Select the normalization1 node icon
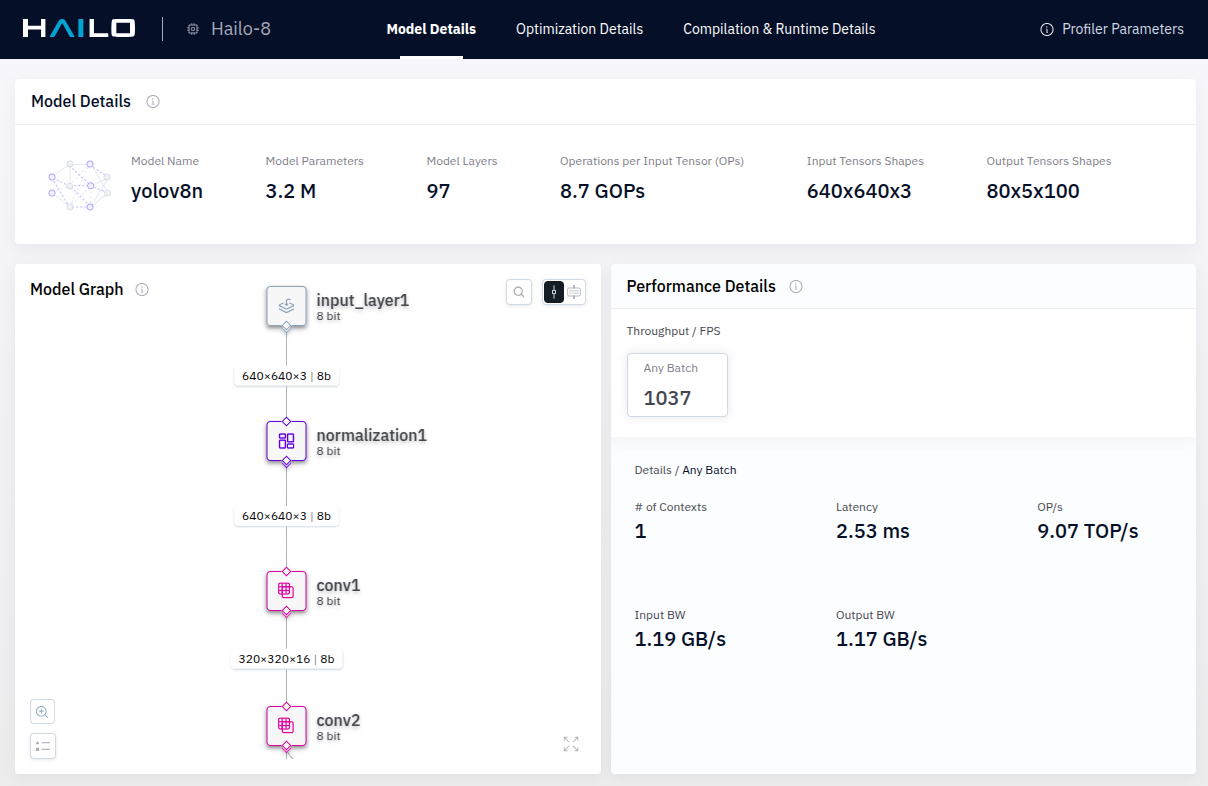This screenshot has height=786, width=1208. (x=286, y=441)
